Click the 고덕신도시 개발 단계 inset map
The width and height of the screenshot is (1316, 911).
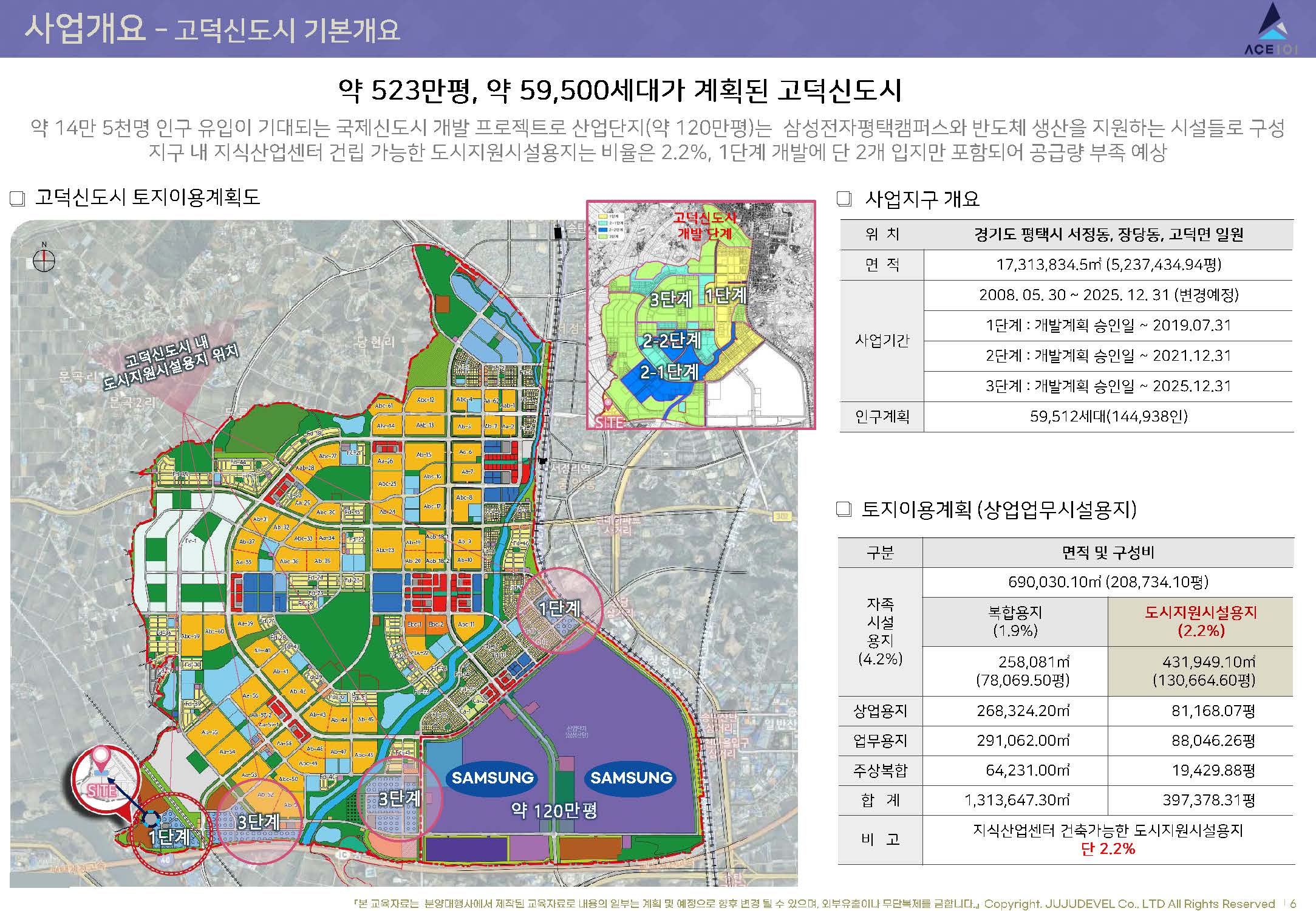(701, 316)
